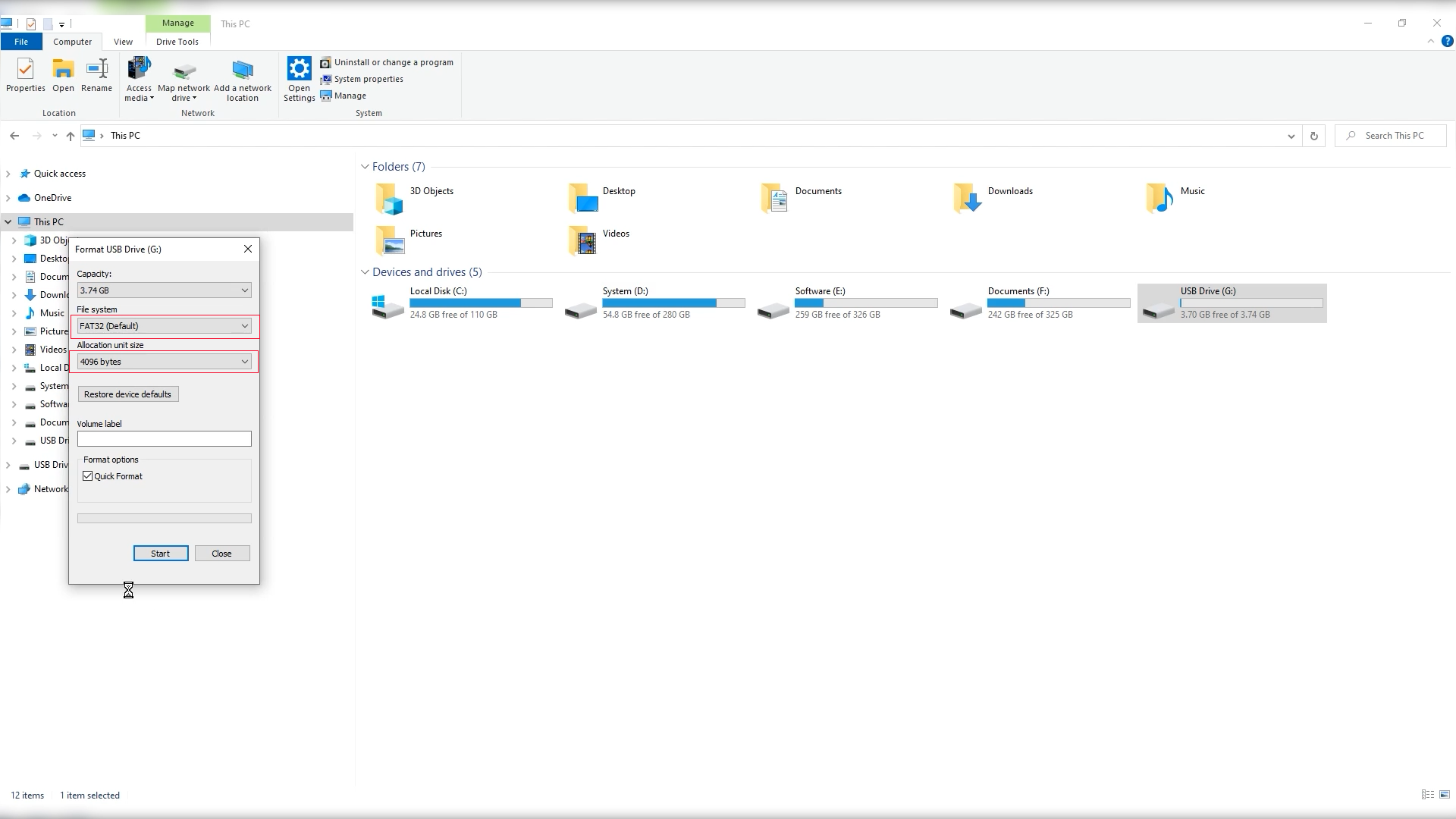
Task: Open the Documents folder
Action: coord(801,199)
